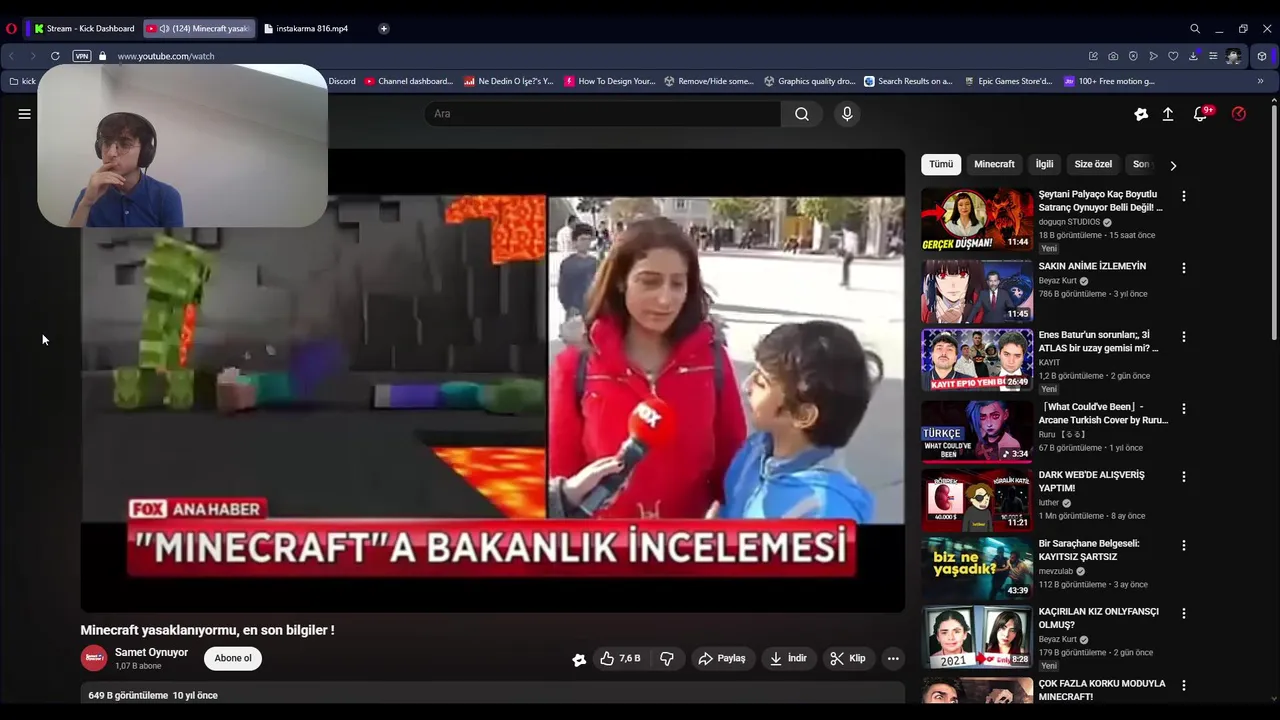
Task: Open the 100+ Free motion bookmark
Action: [1110, 81]
